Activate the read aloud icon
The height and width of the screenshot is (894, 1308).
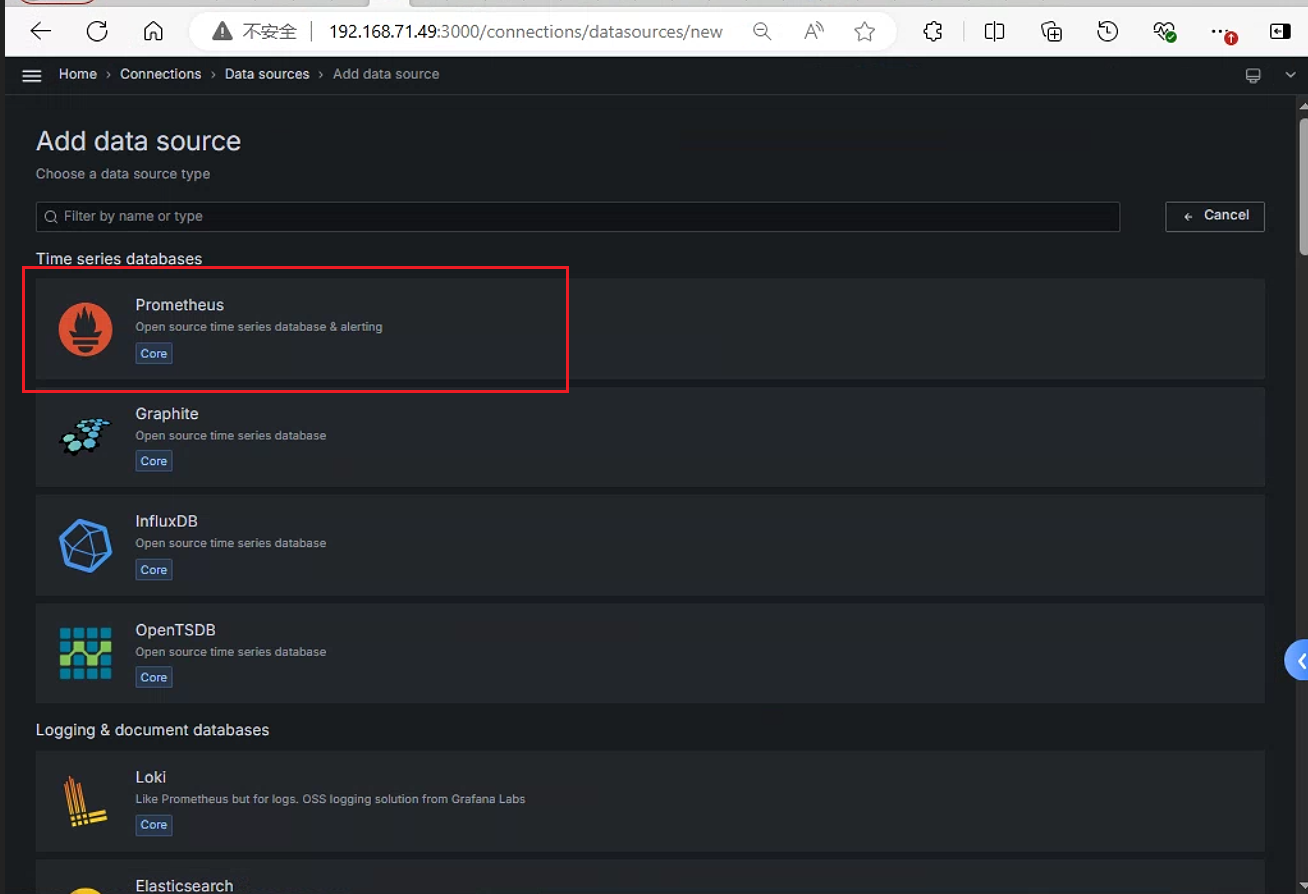click(x=814, y=32)
